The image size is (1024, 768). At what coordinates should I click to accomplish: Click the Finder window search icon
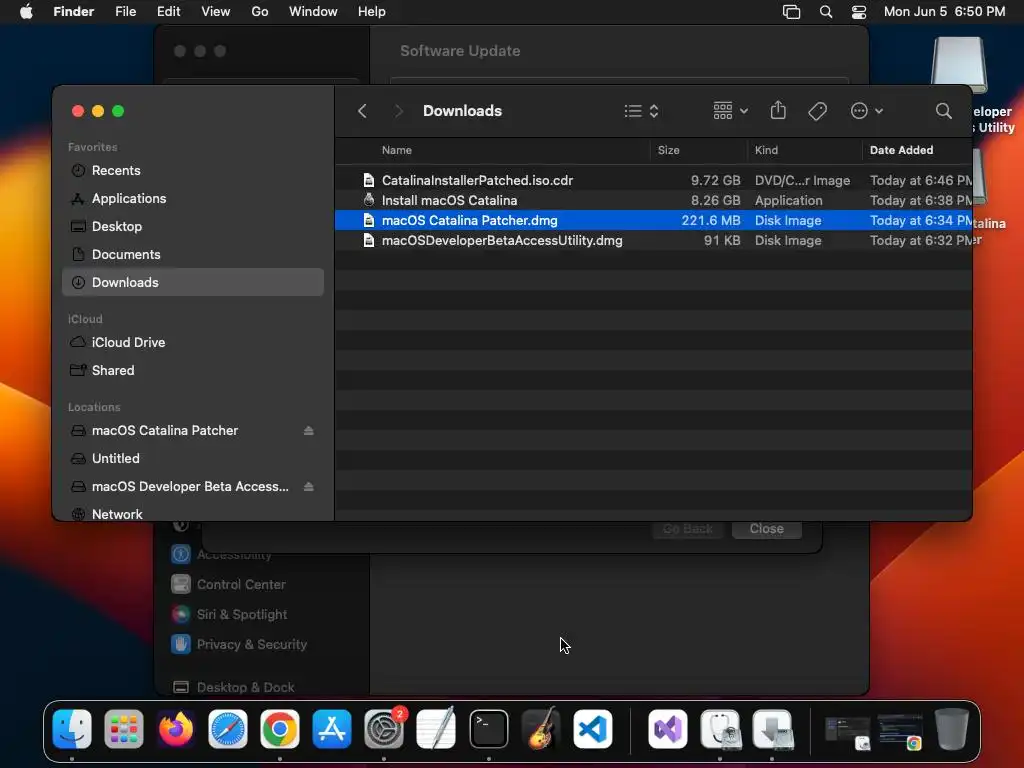tap(943, 111)
